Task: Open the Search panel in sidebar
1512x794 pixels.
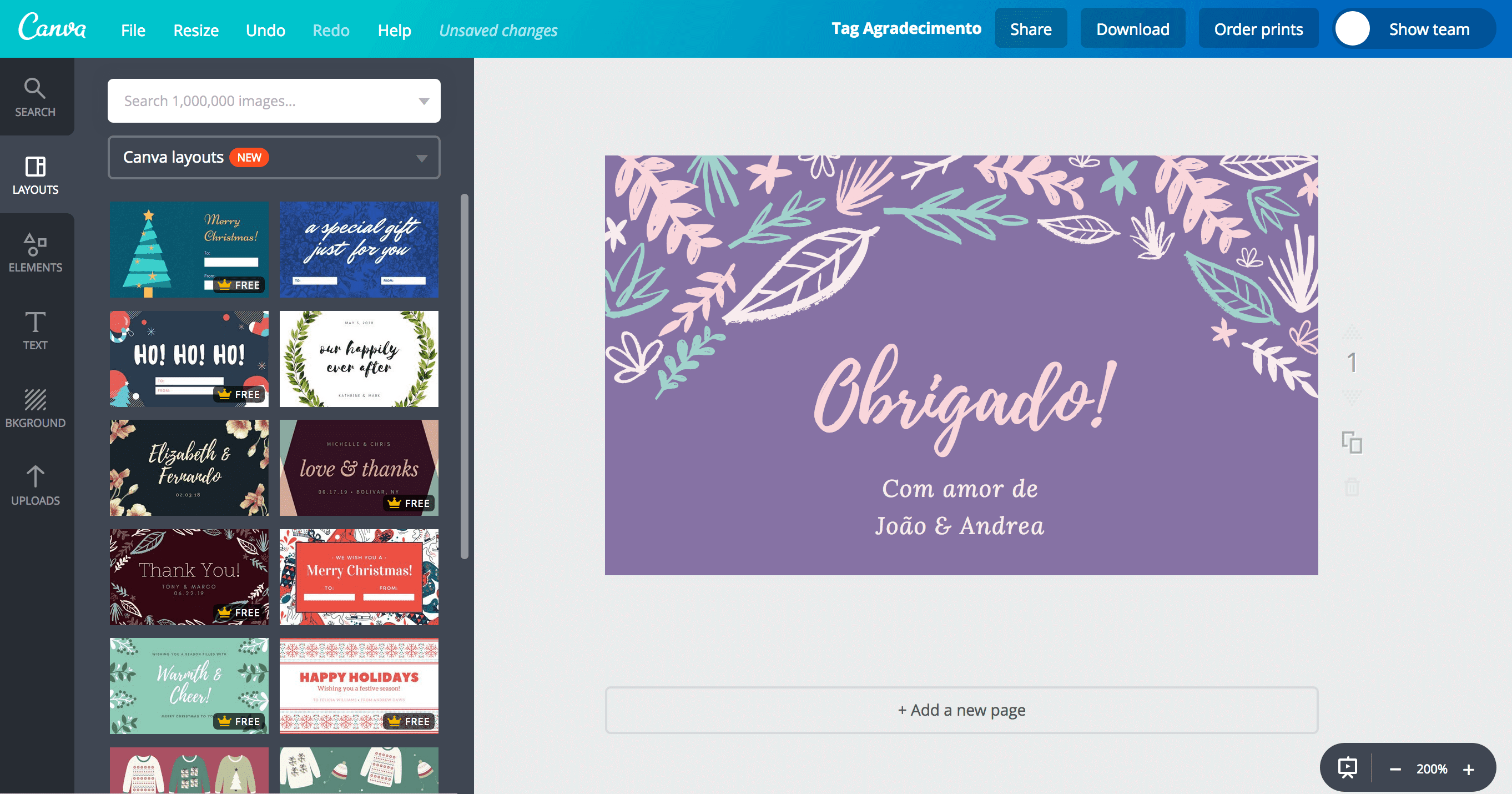Action: point(36,97)
